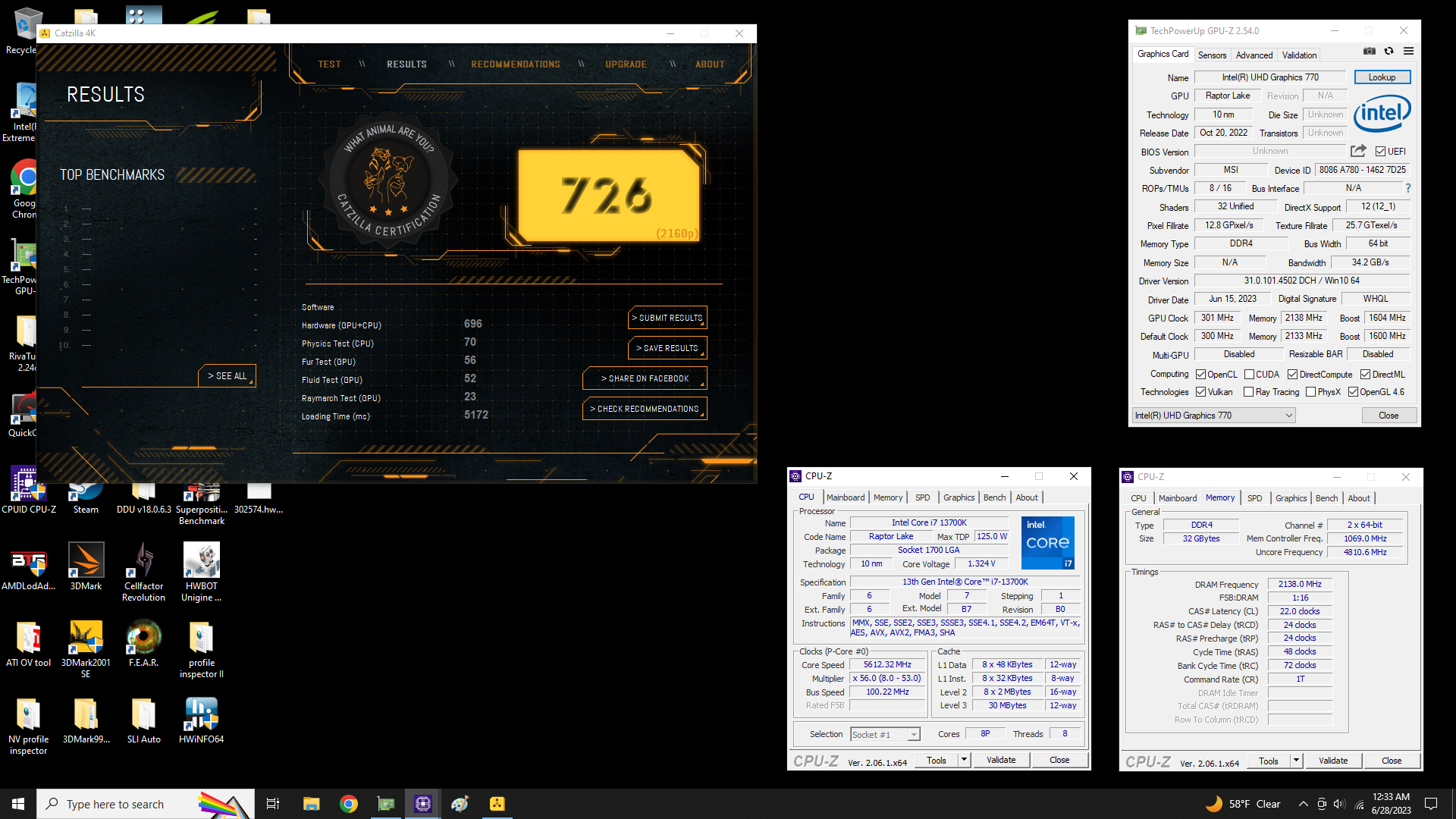Open the Validation tab in GPU-Z
This screenshot has height=819, width=1456.
(x=1299, y=55)
